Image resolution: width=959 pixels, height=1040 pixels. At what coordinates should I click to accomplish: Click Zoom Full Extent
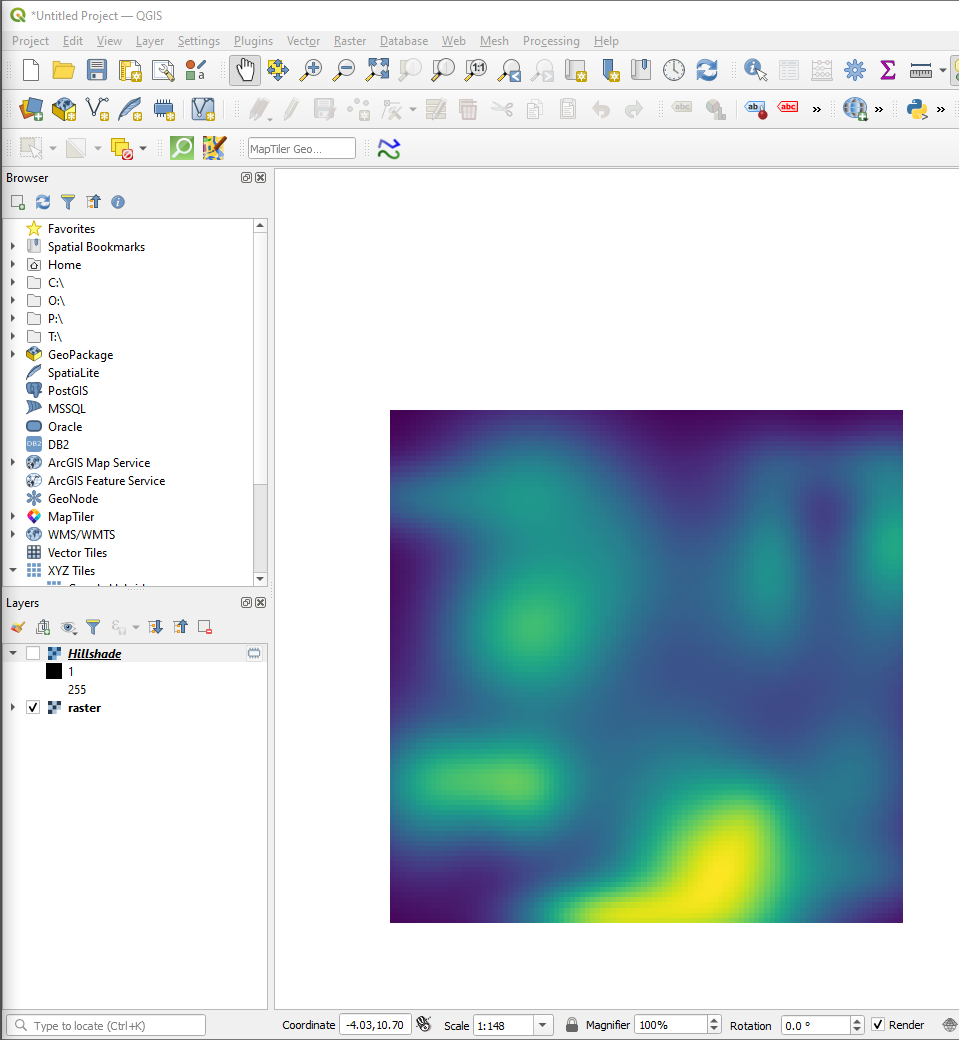click(376, 70)
